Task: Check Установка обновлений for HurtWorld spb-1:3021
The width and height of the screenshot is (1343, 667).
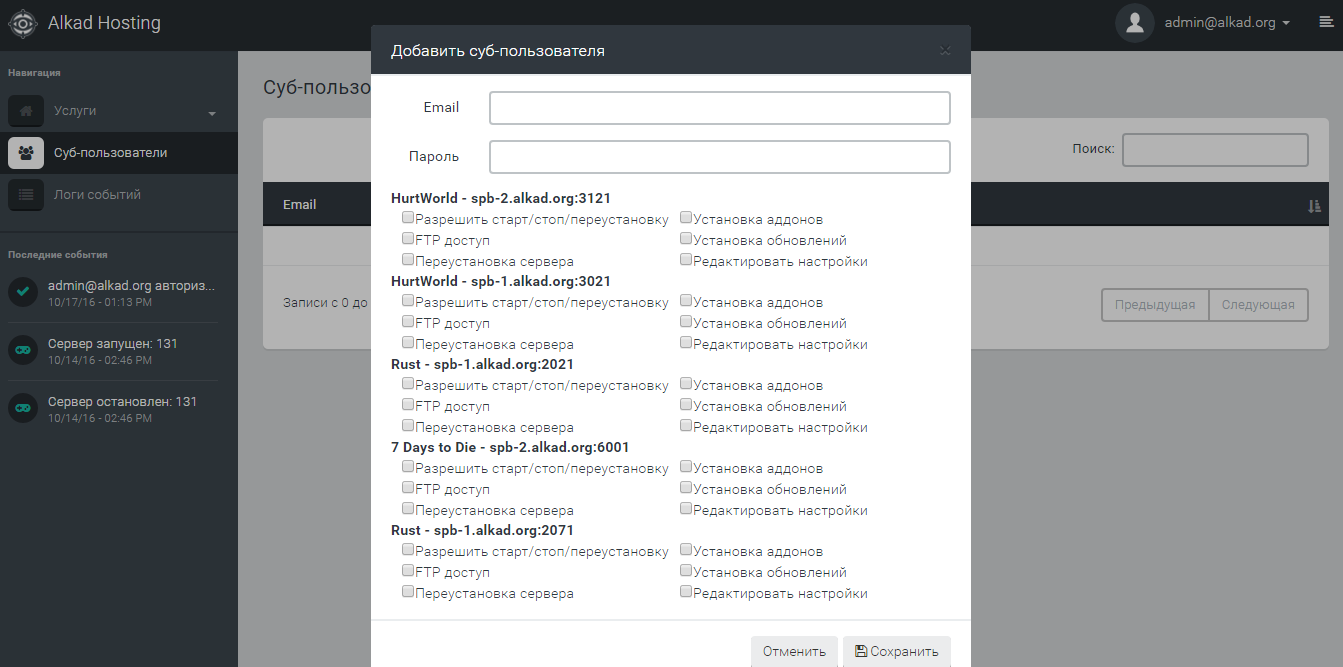Action: point(686,321)
